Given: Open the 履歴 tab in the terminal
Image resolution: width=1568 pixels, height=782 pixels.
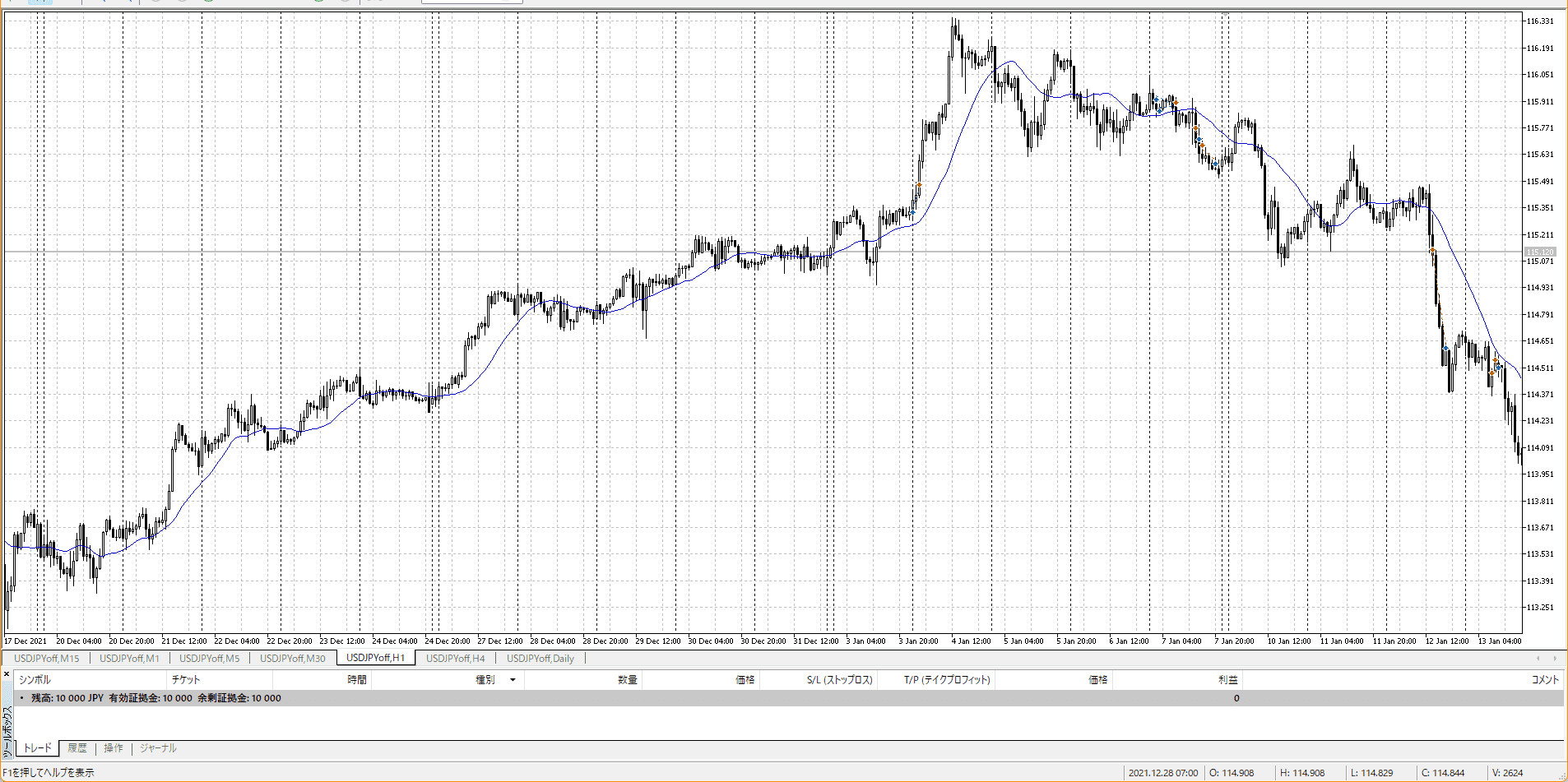Looking at the screenshot, I should pyautogui.click(x=77, y=748).
